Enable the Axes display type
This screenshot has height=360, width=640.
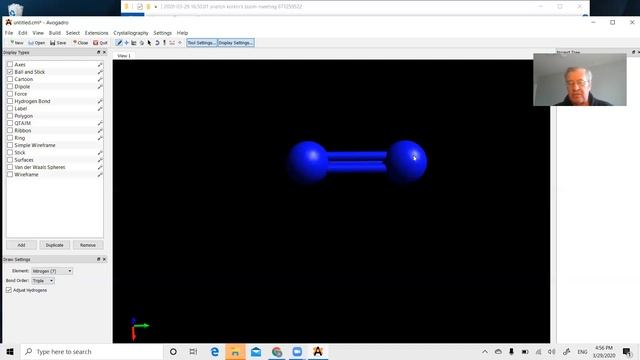[x=10, y=64]
